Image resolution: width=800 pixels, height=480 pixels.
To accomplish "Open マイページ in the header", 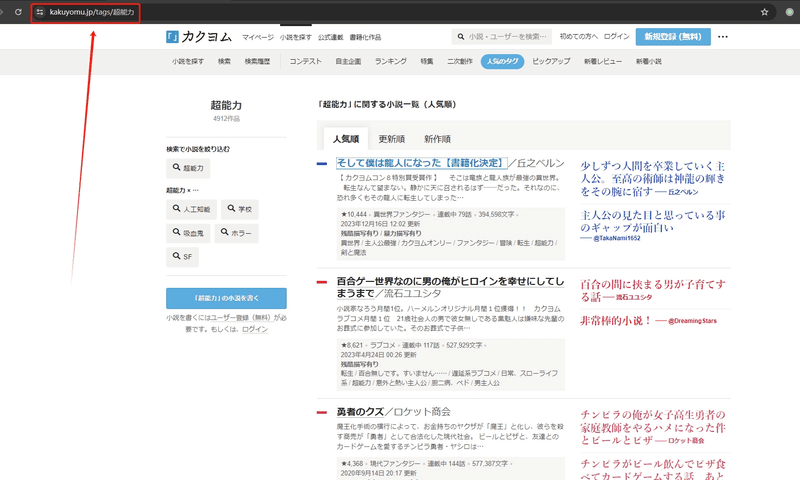I will [x=258, y=37].
